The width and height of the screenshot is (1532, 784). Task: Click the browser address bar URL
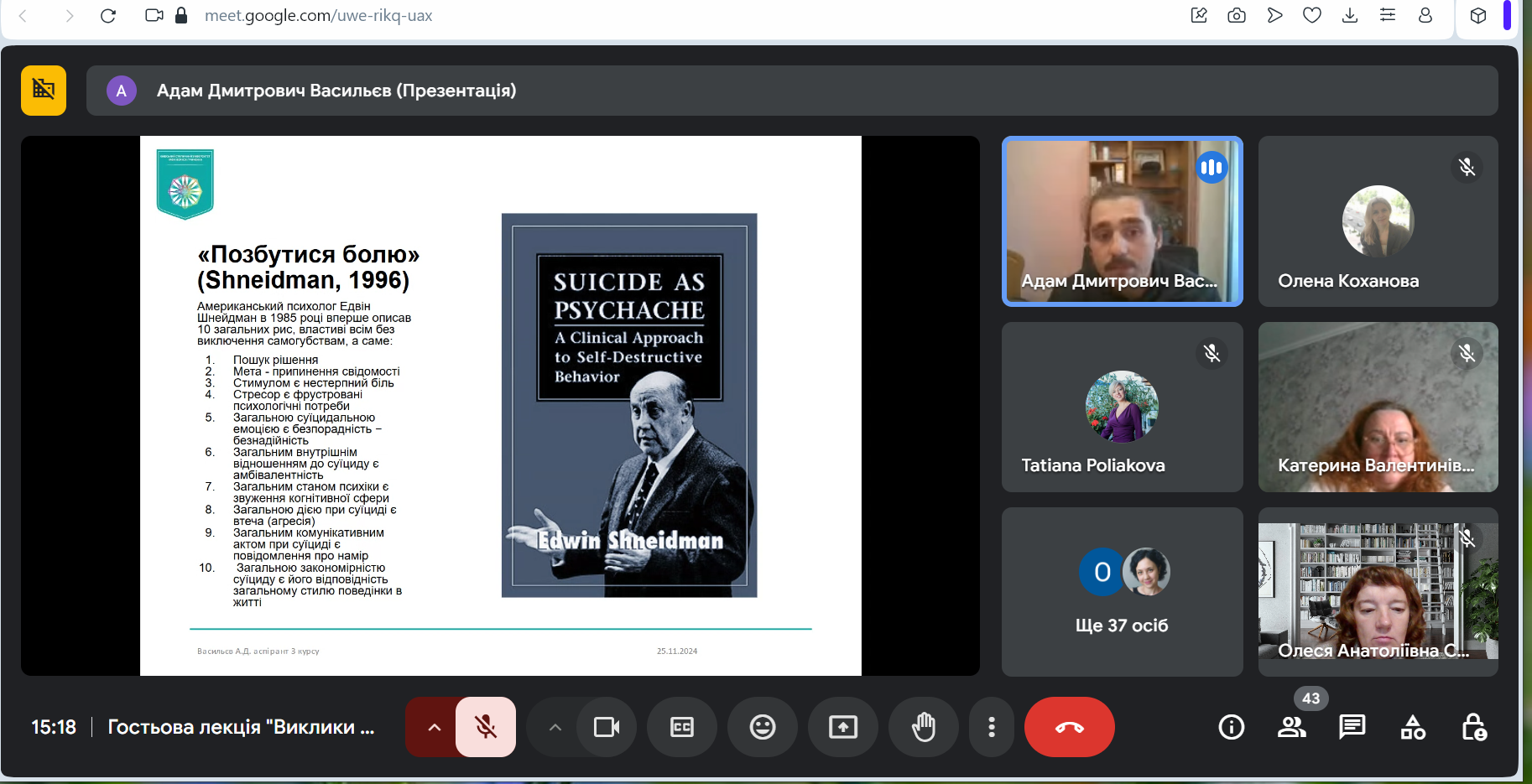tap(319, 16)
